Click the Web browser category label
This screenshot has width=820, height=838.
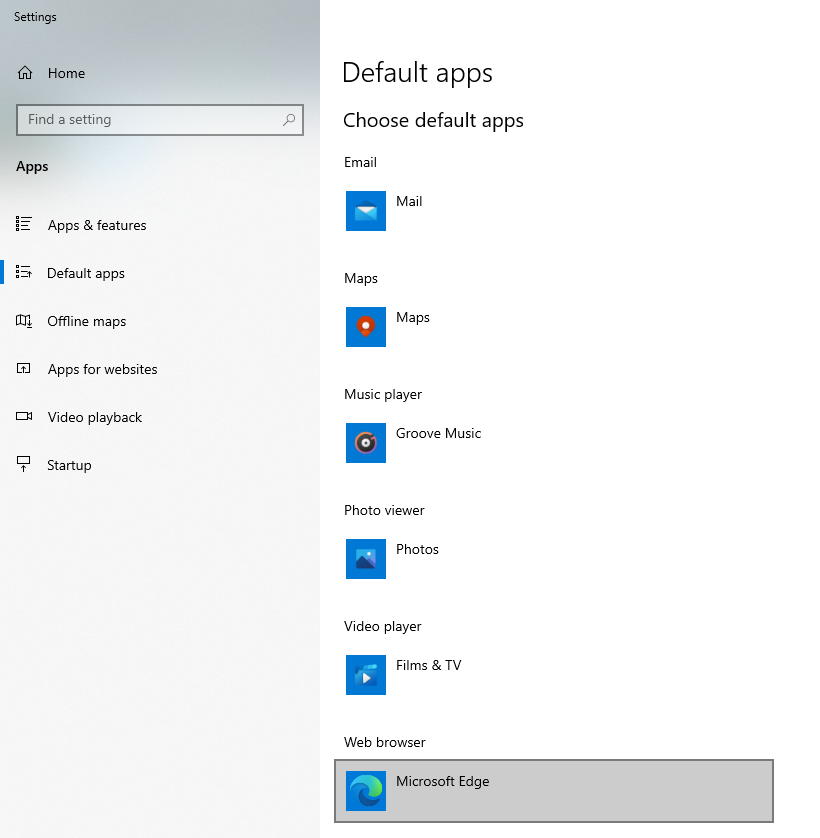(385, 742)
